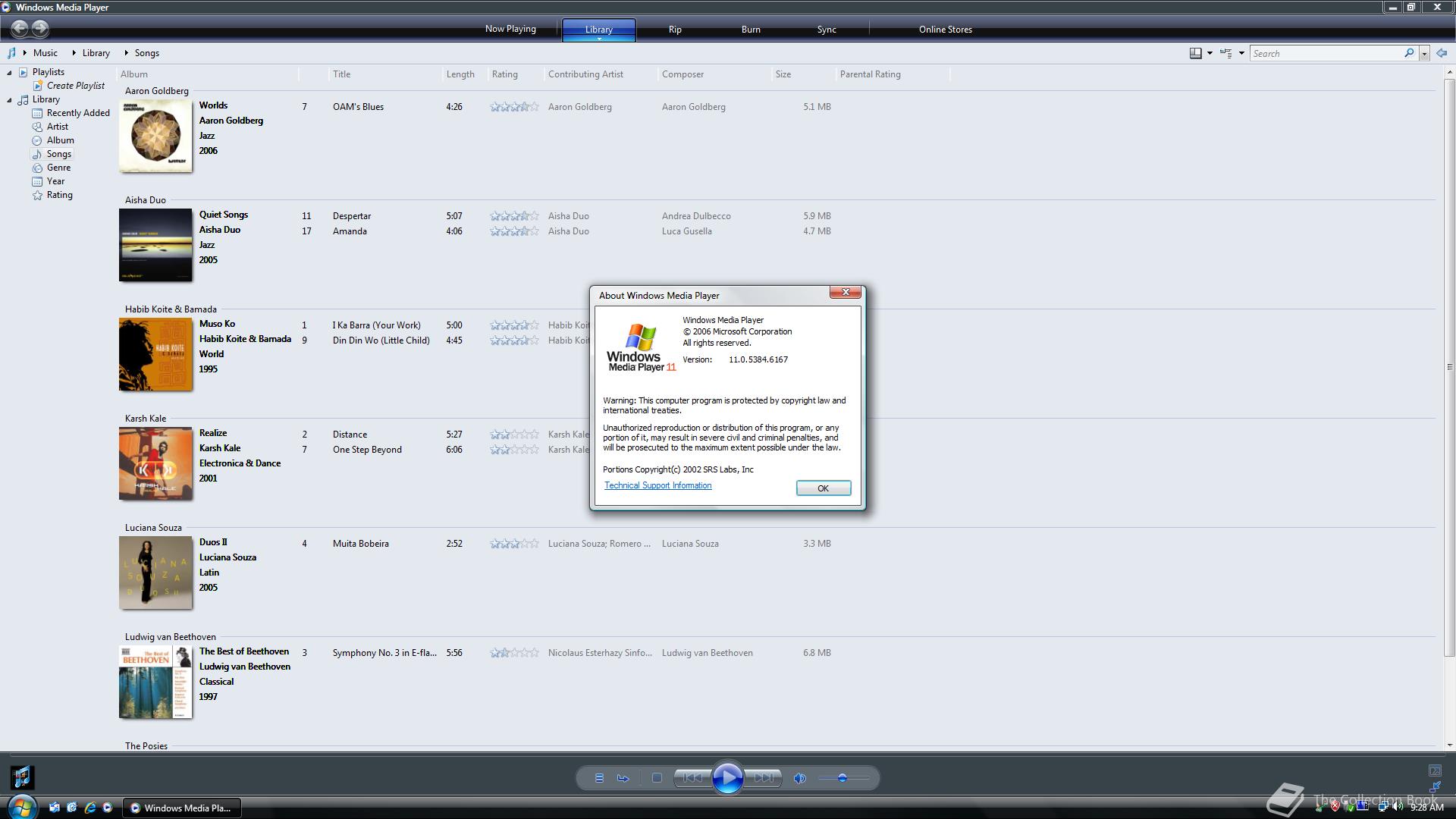Set the star rating for OAM's Blues
This screenshot has width=1456, height=819.
[x=514, y=107]
